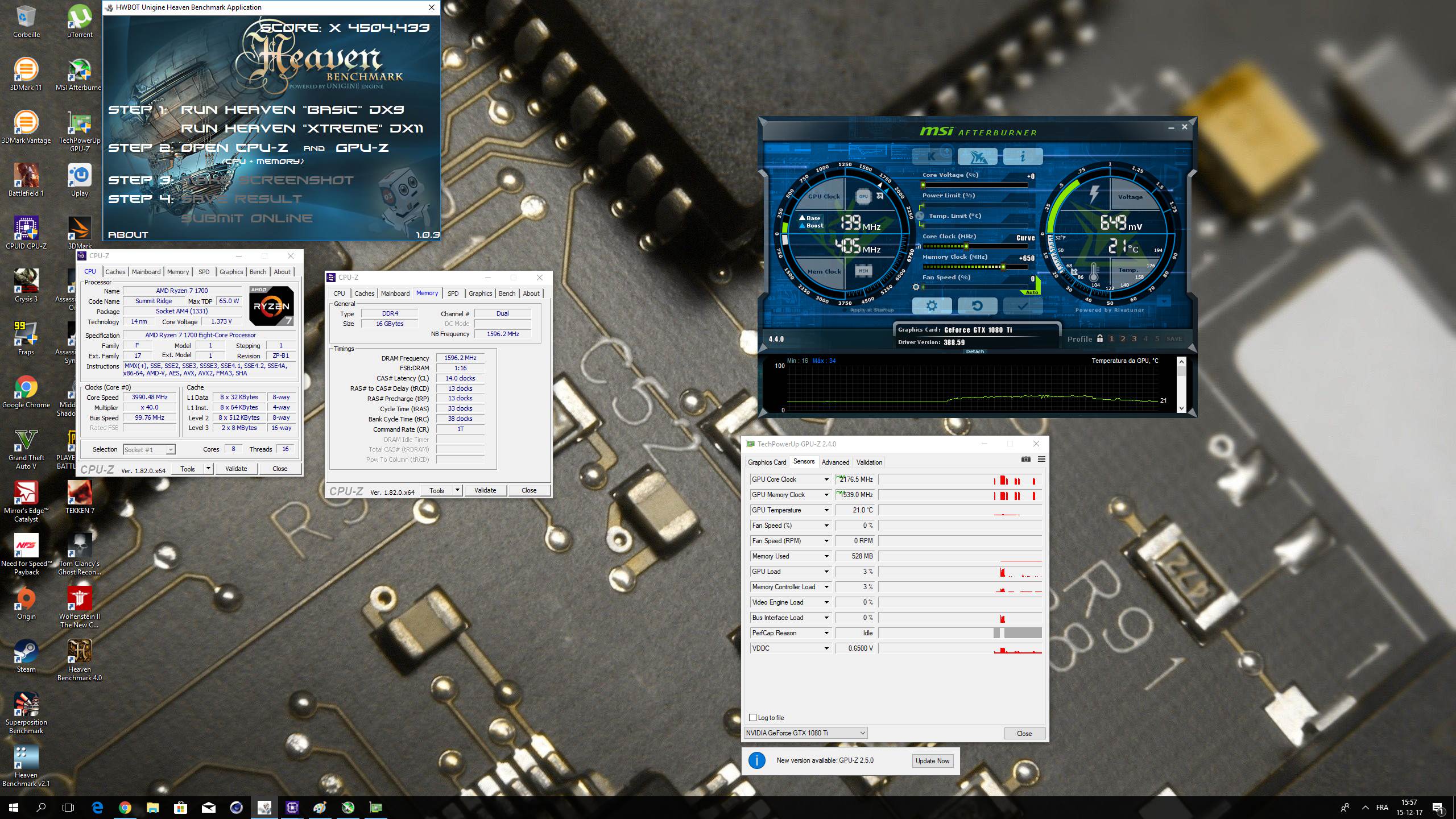Open Superposition Benchmark desktop icon

26,713
